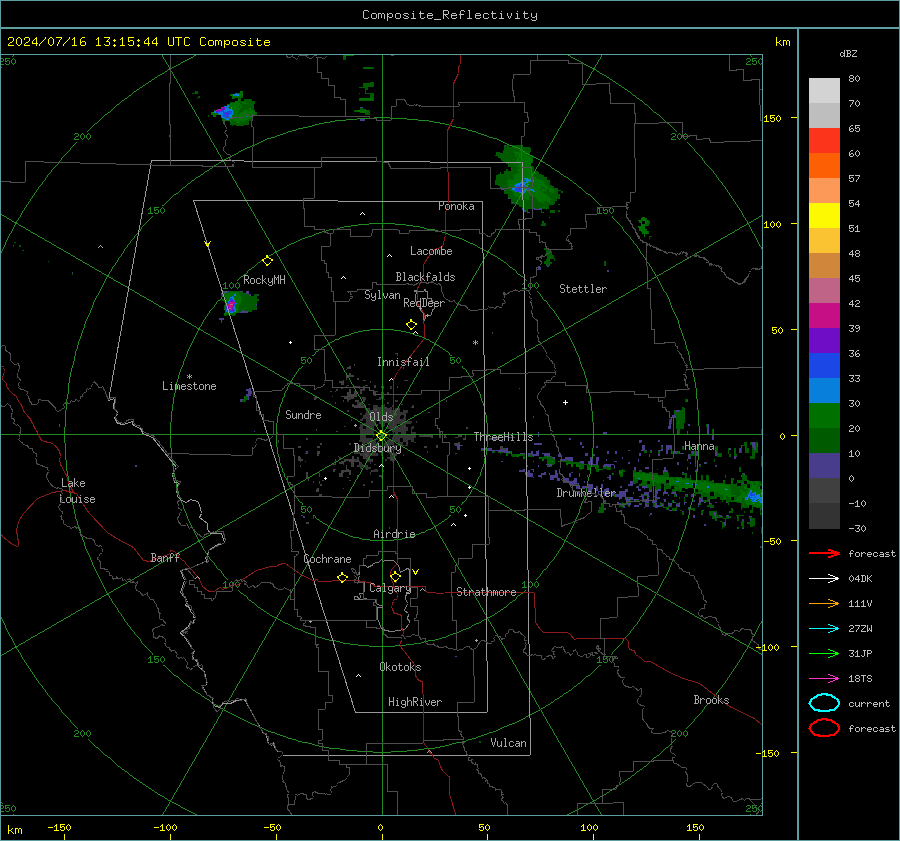
Task: Click the Limestone label
Action: coord(189,386)
